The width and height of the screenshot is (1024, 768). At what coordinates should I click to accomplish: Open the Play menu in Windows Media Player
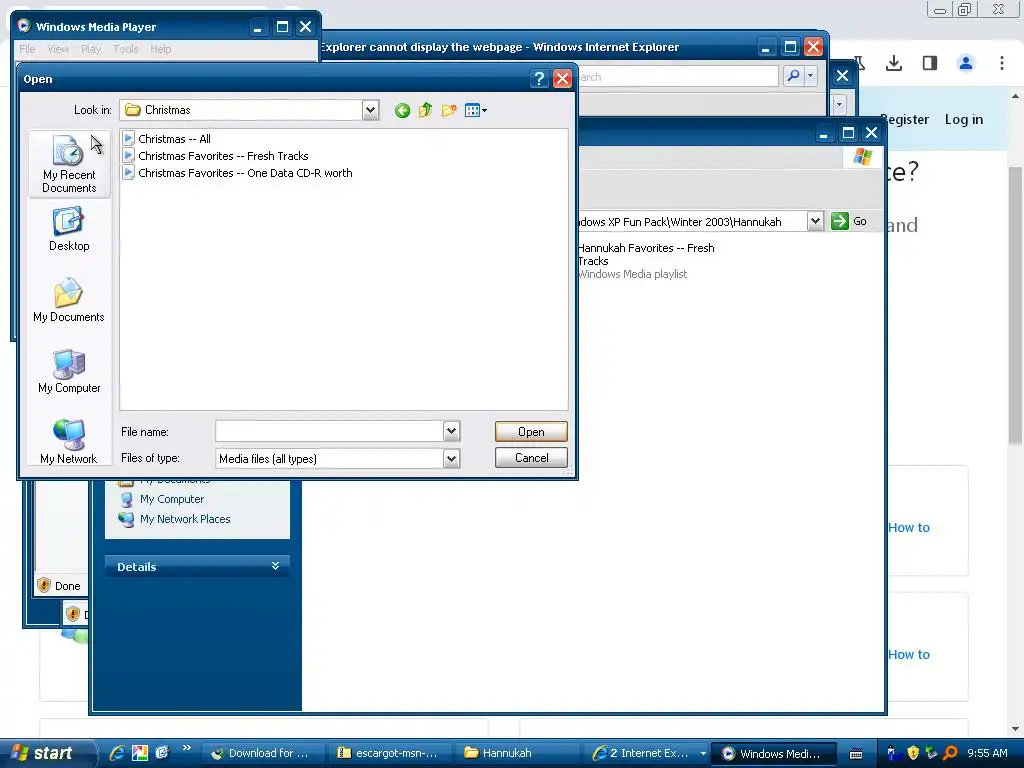91,49
